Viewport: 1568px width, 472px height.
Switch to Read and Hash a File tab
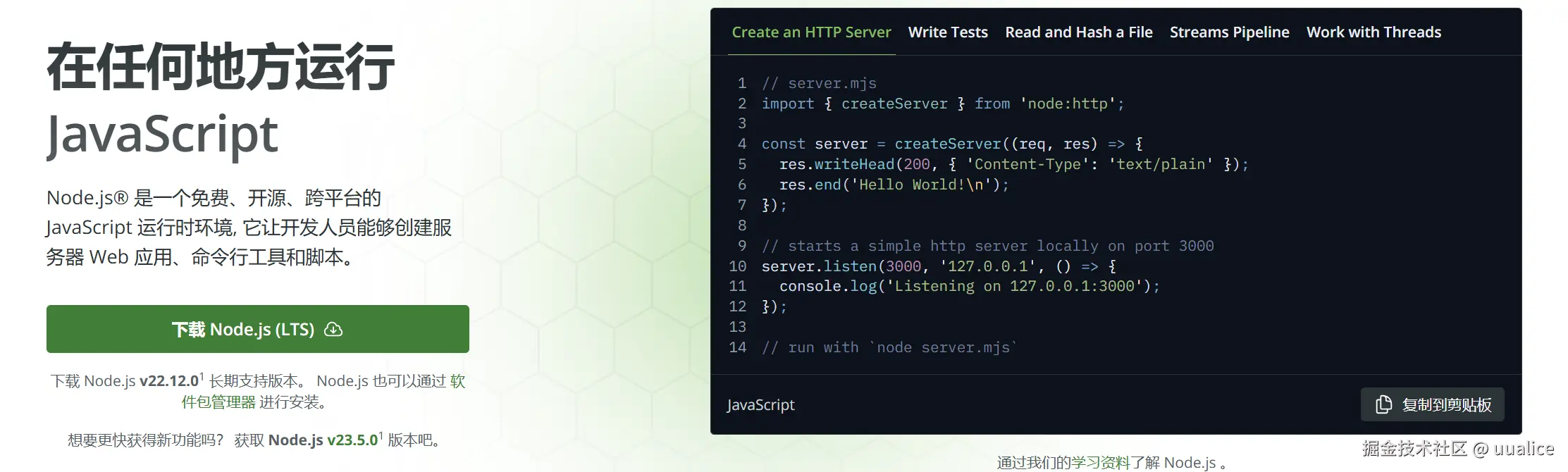tap(1079, 32)
